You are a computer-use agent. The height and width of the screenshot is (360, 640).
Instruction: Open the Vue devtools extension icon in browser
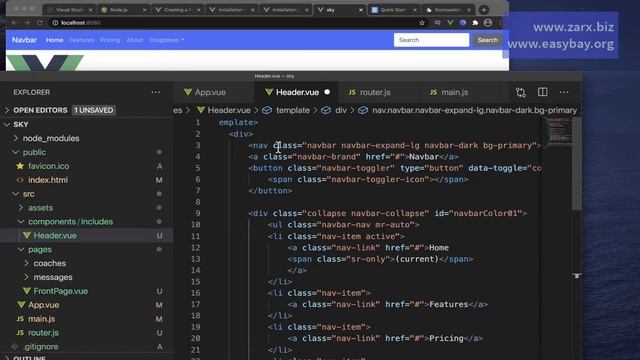pos(450,23)
